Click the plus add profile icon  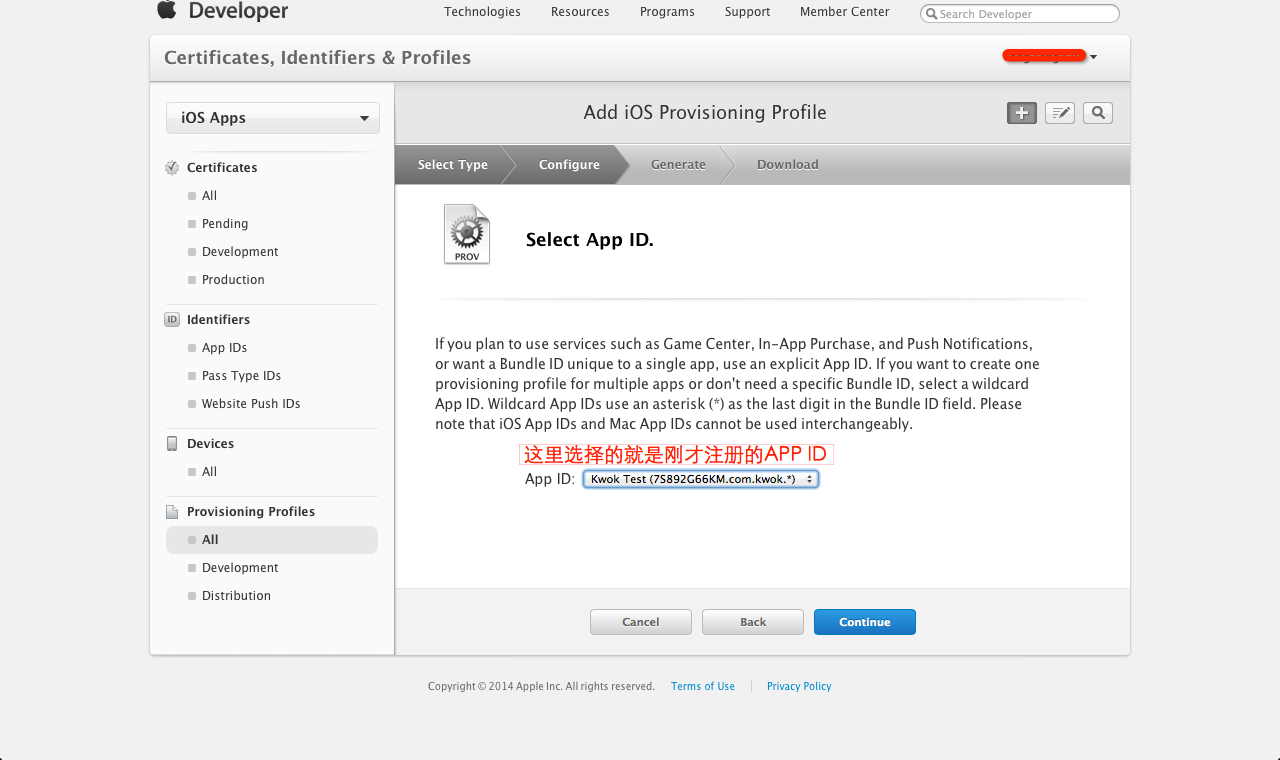point(1021,113)
